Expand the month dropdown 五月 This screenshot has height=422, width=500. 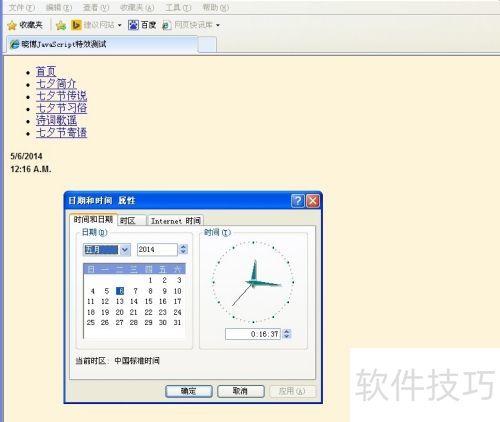[125, 250]
